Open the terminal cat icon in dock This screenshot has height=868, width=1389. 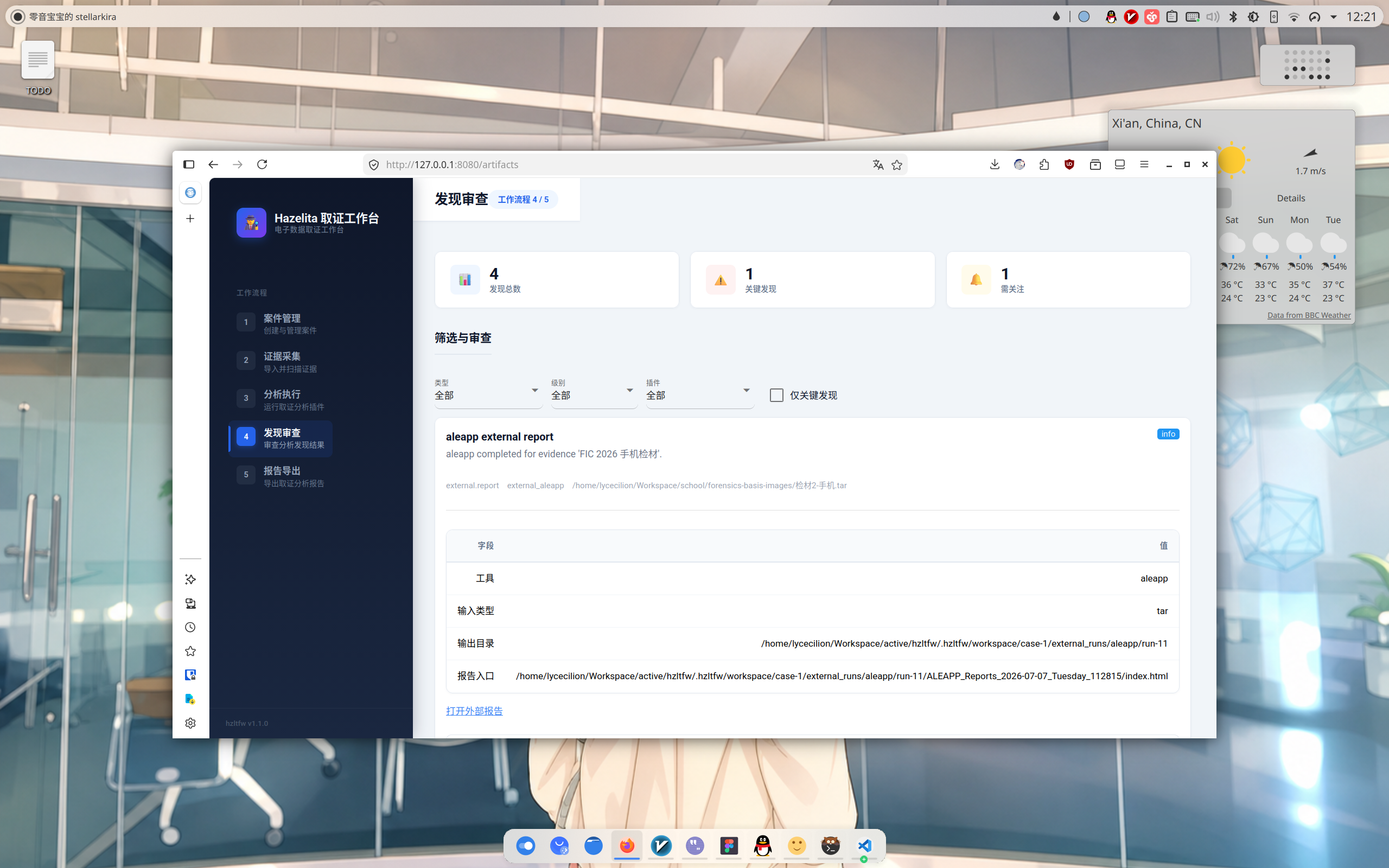(831, 846)
